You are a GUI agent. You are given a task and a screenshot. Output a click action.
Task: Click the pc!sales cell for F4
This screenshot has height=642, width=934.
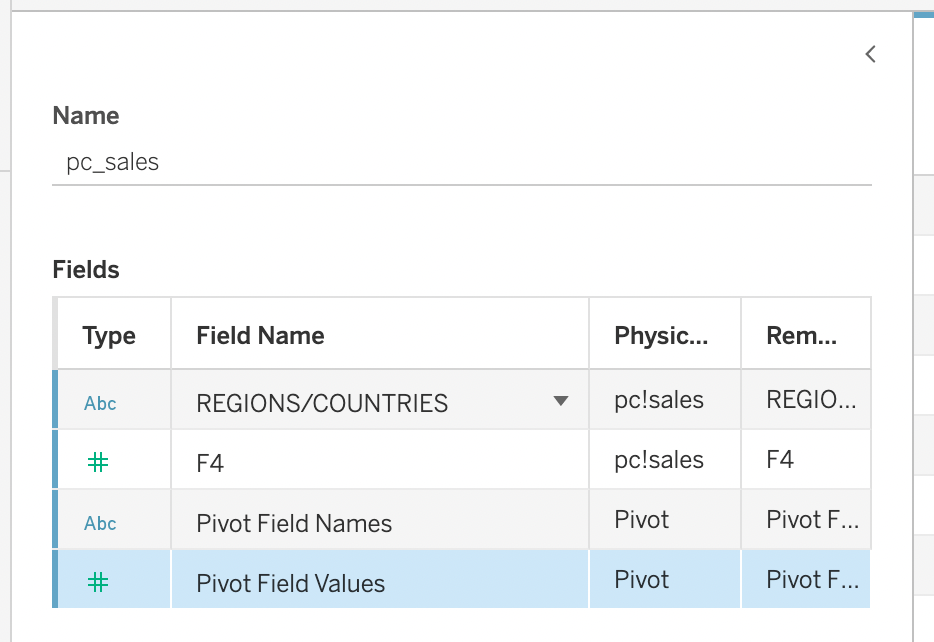pyautogui.click(x=659, y=460)
